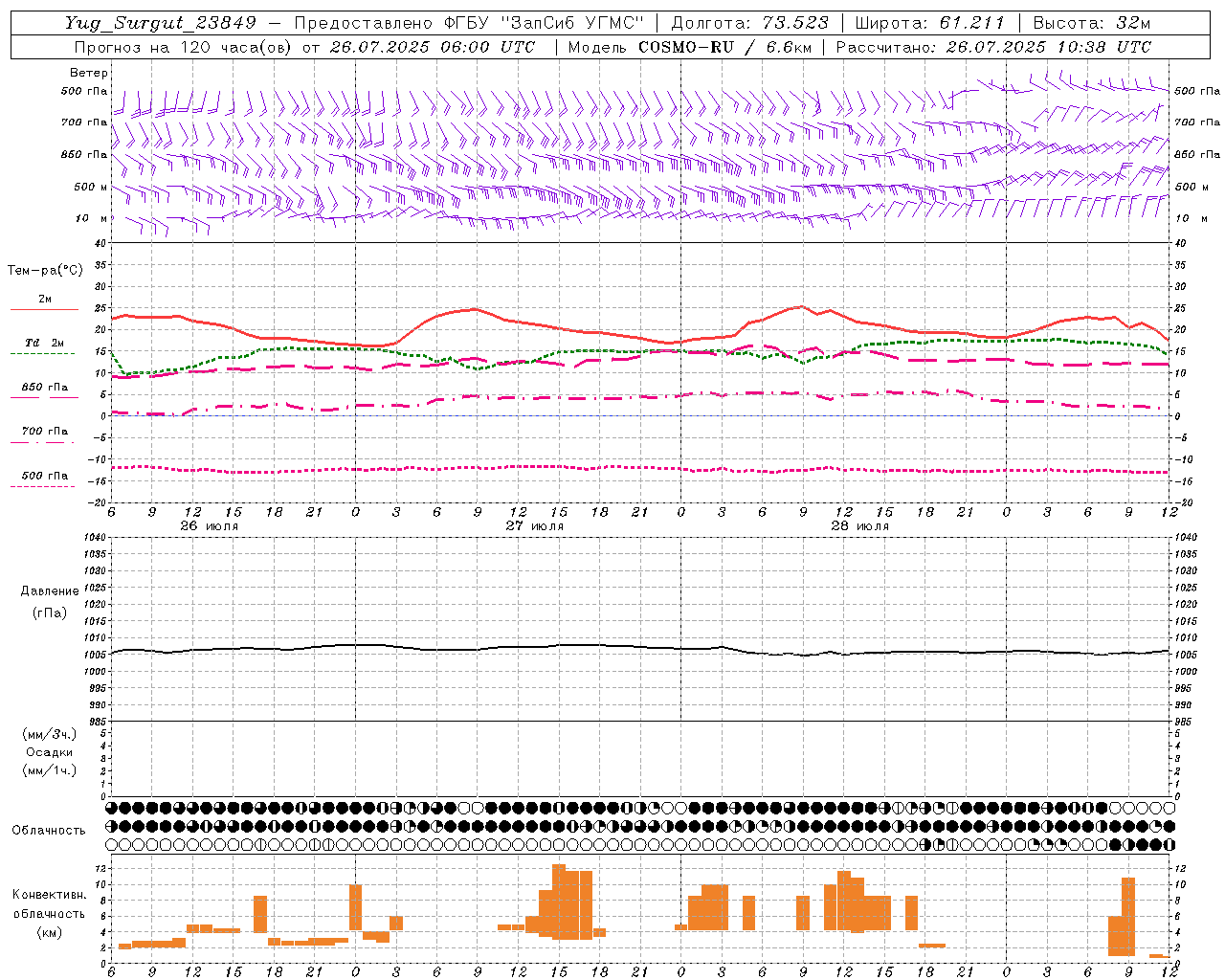Select the provider text ФГБУ "ЗапСиб УГМС"
The image size is (1225, 980).
click(545, 23)
